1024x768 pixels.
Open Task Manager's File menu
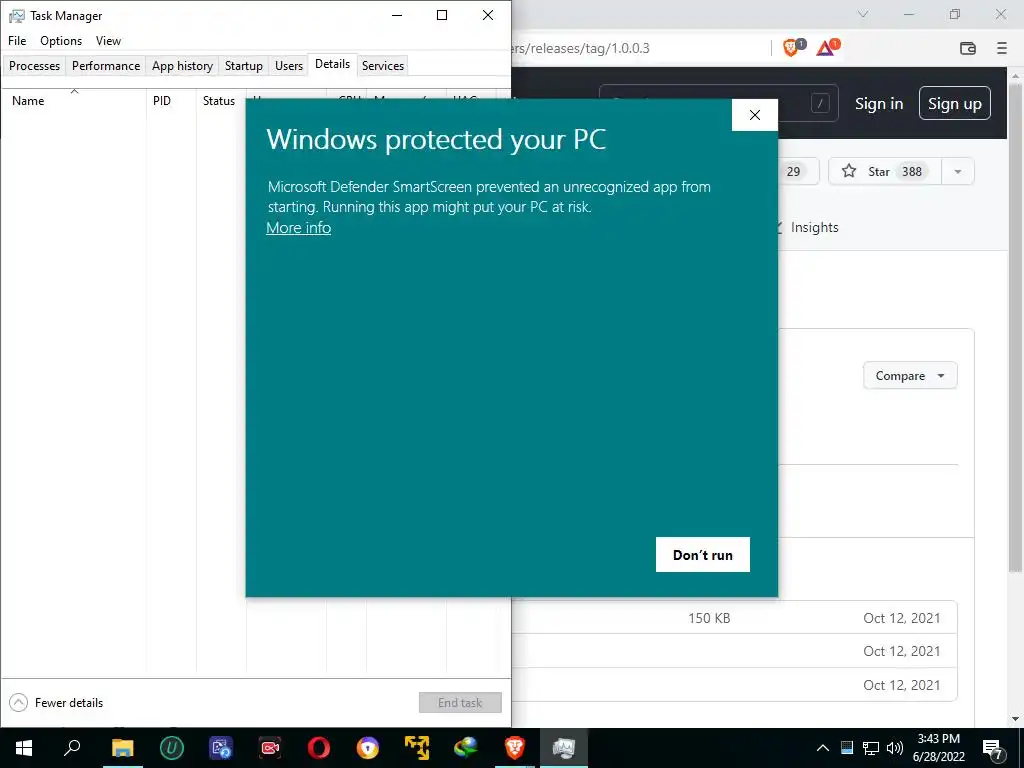point(17,40)
